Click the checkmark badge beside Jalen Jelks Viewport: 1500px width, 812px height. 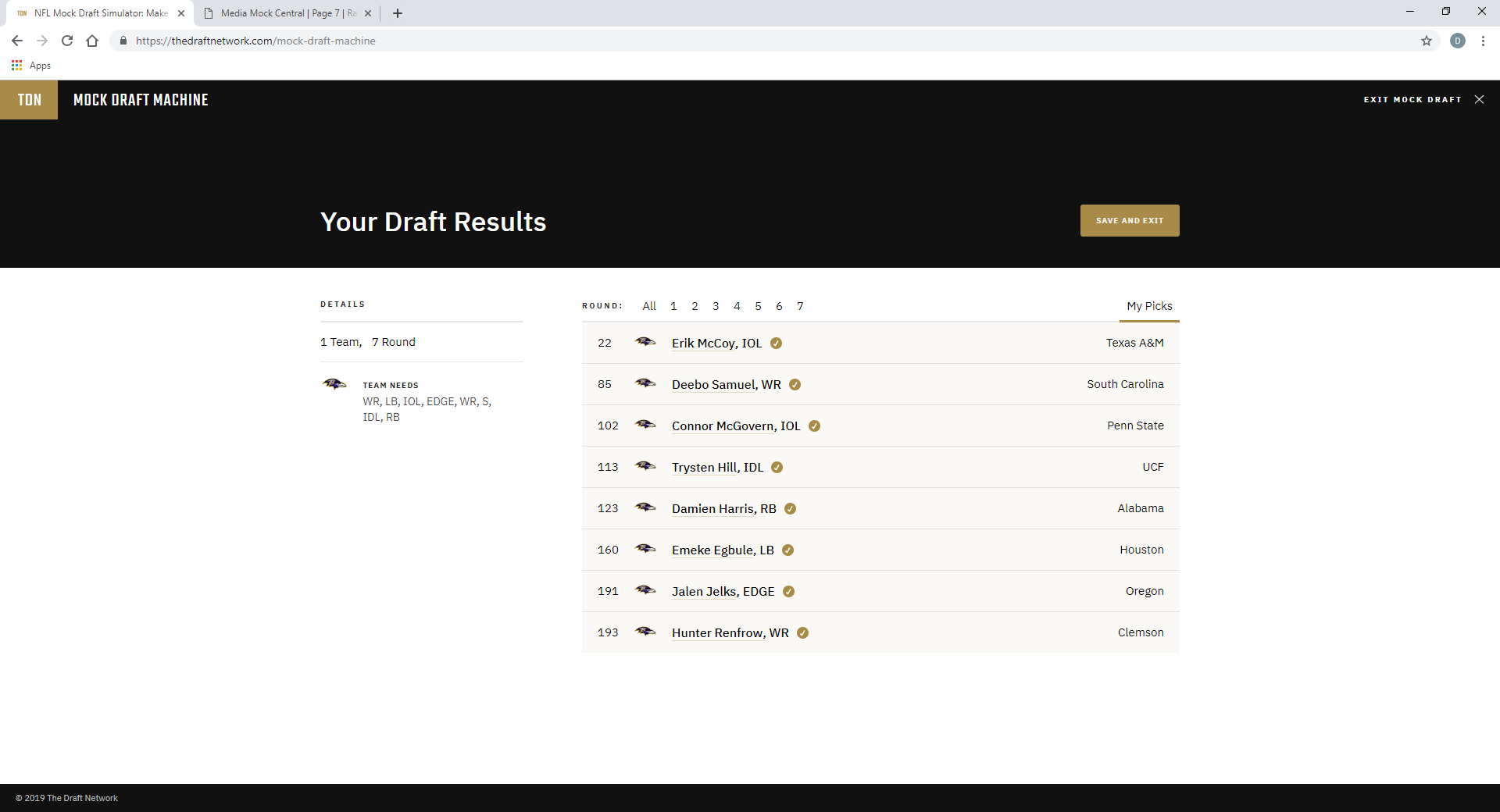pyautogui.click(x=788, y=591)
